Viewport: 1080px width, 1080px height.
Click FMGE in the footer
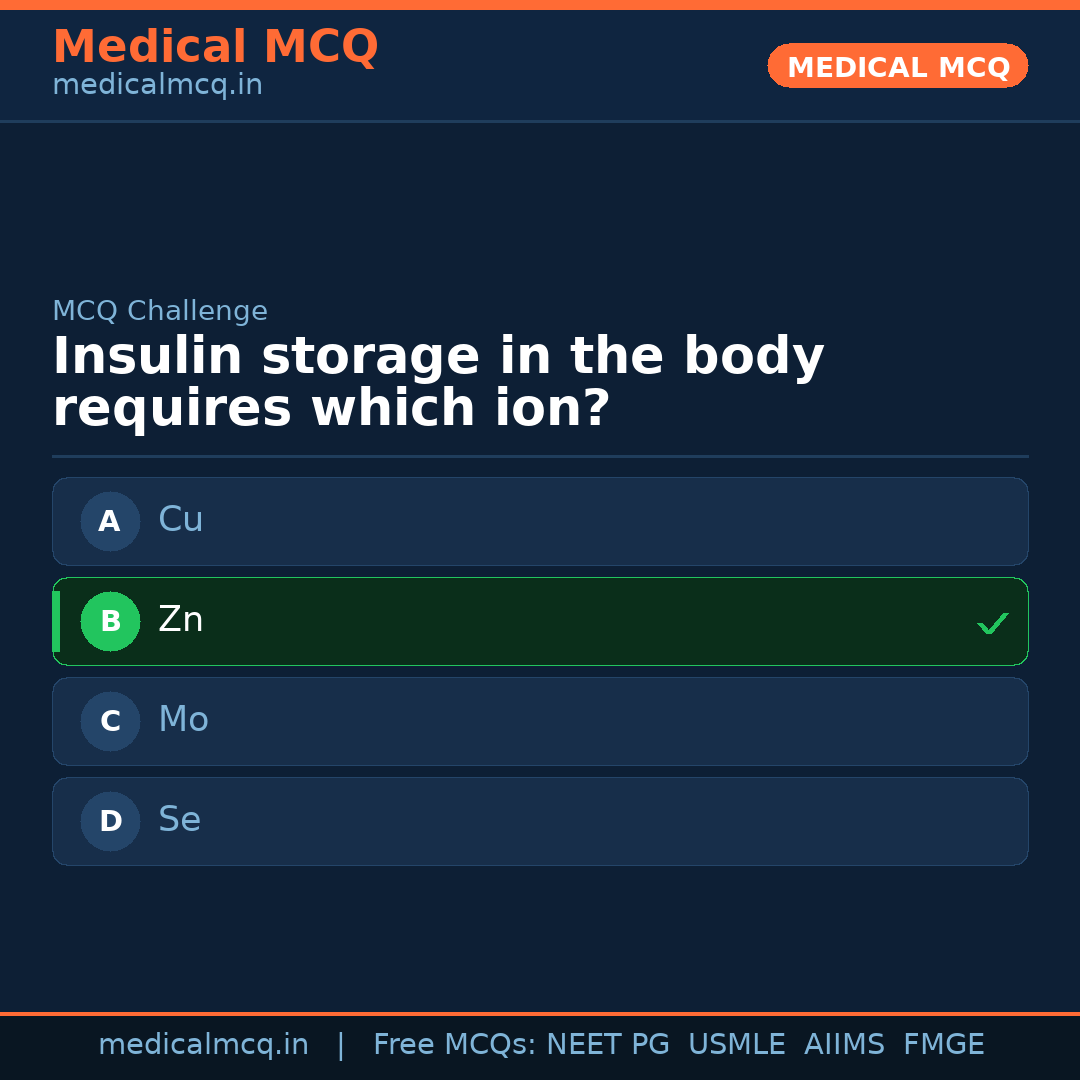click(x=944, y=1045)
